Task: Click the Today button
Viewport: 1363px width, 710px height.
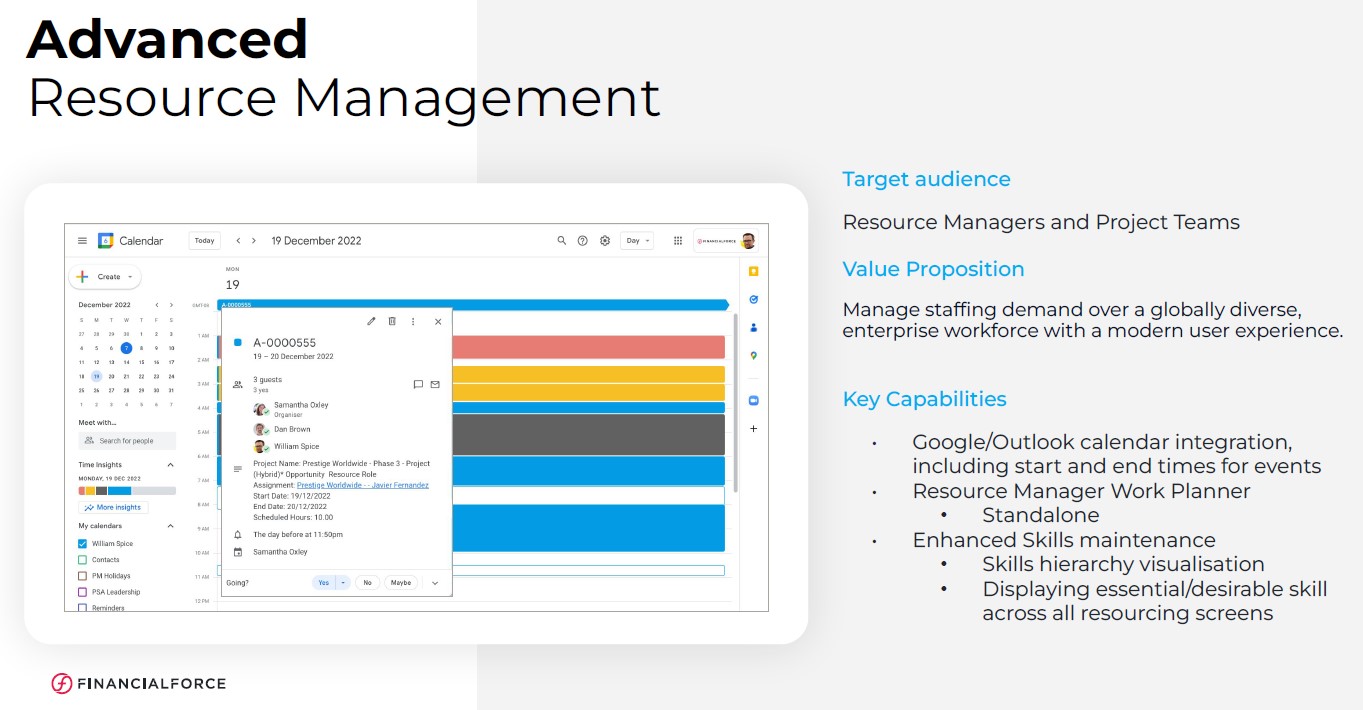Action: [x=204, y=241]
